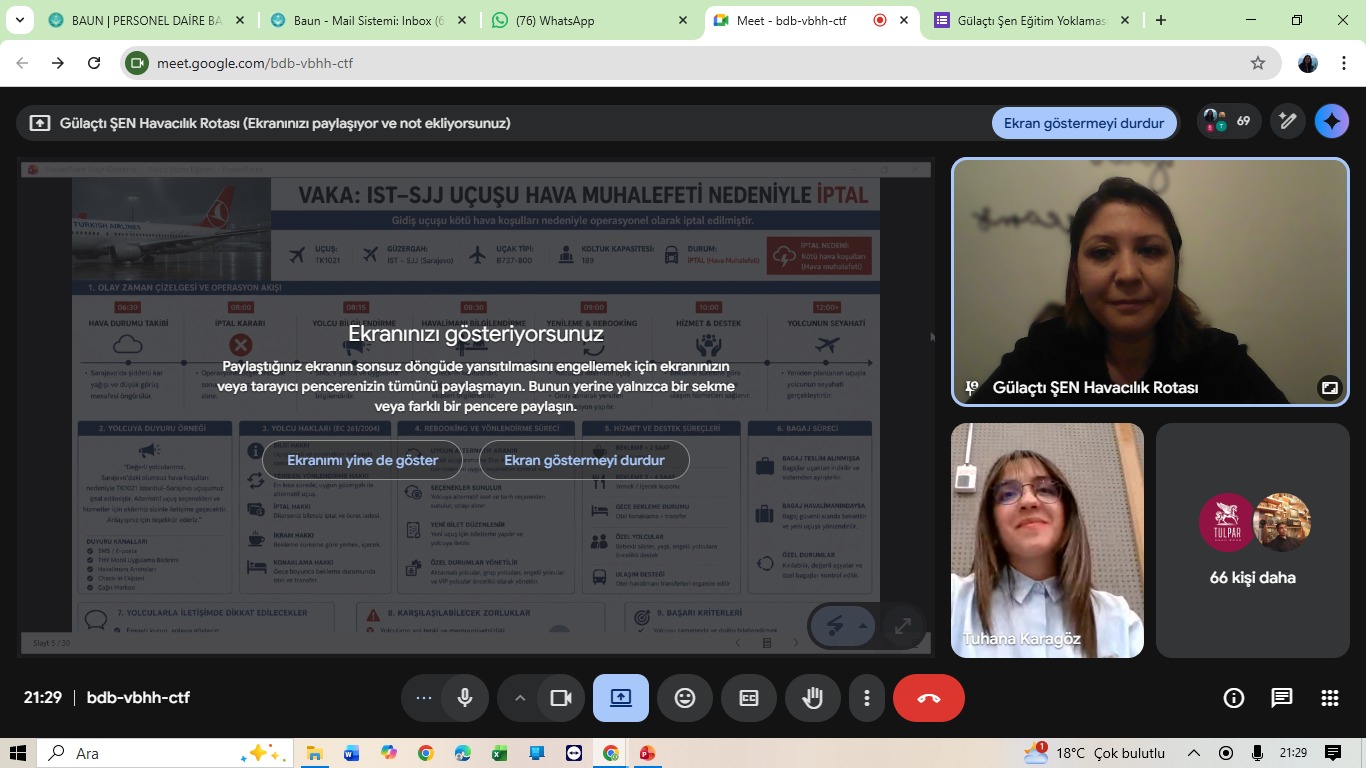Open '66 kişi daha' participants tile
The height and width of the screenshot is (768, 1366).
1252,540
